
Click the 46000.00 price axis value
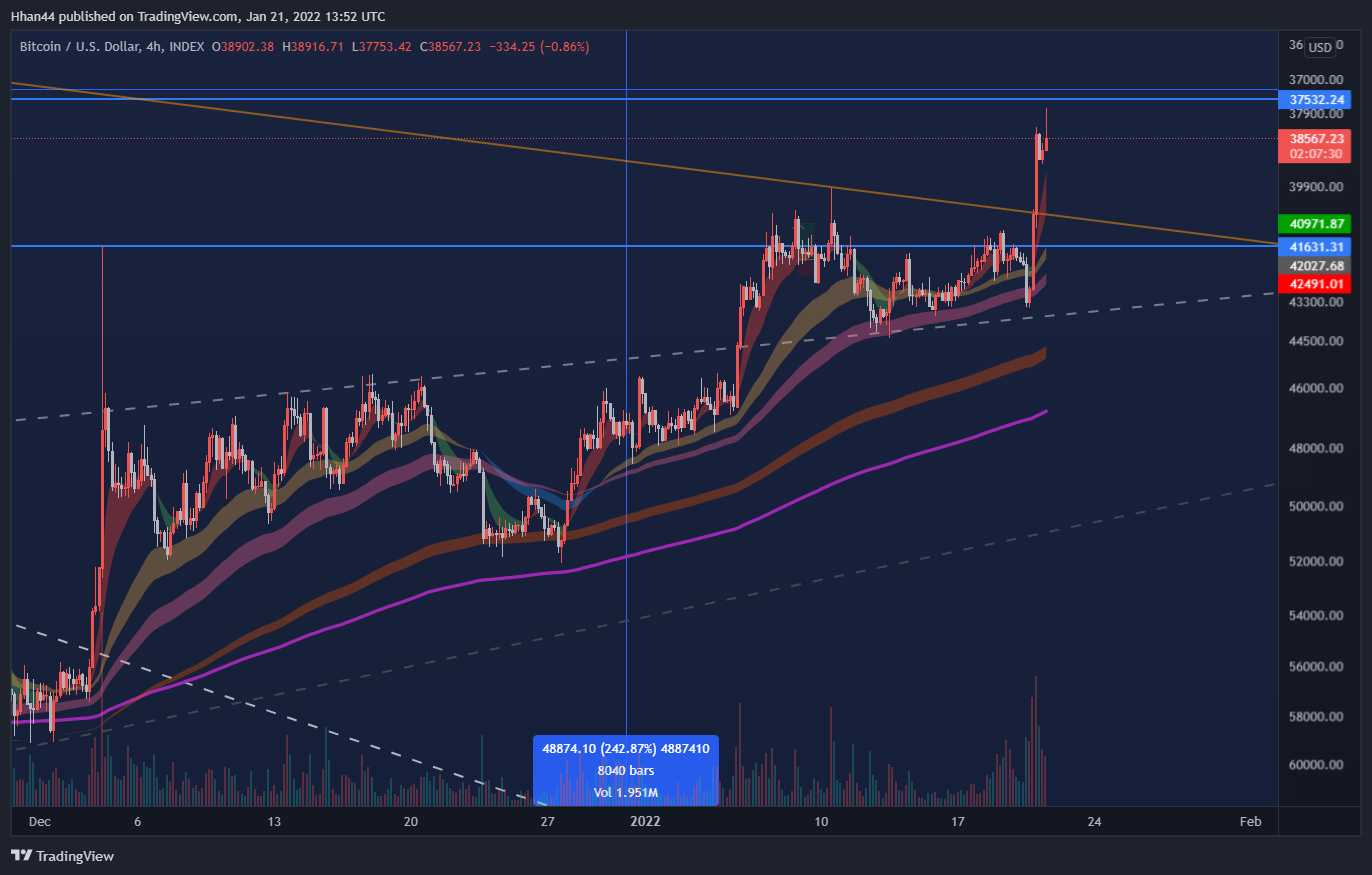pos(1316,389)
